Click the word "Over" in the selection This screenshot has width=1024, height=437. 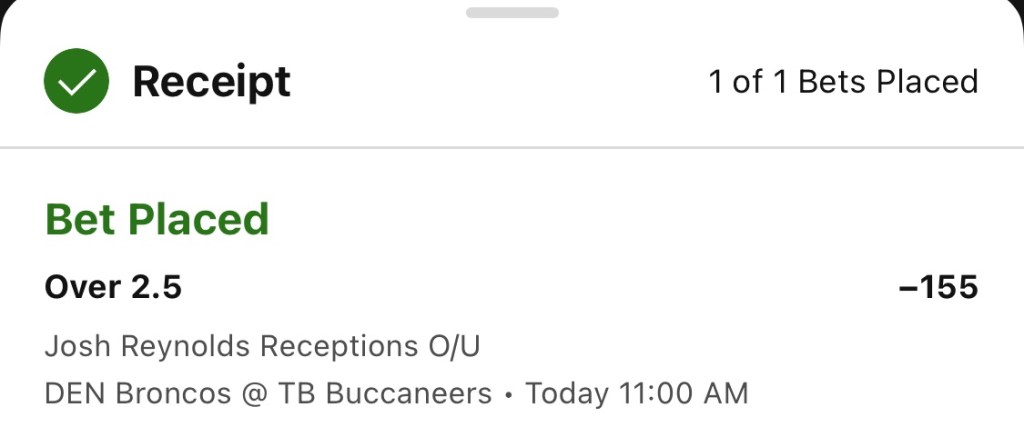pos(83,288)
